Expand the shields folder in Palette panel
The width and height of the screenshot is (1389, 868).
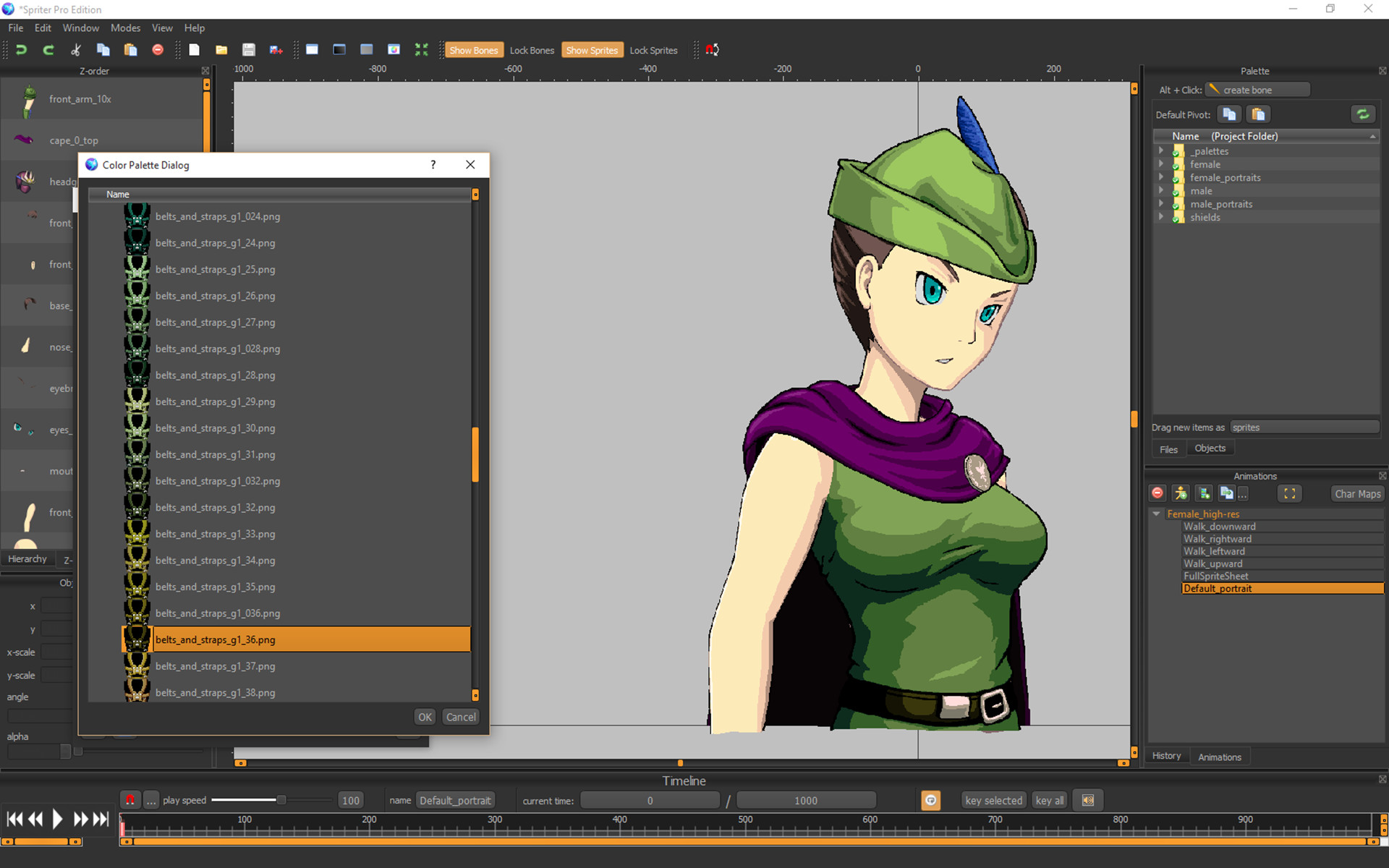point(1162,217)
